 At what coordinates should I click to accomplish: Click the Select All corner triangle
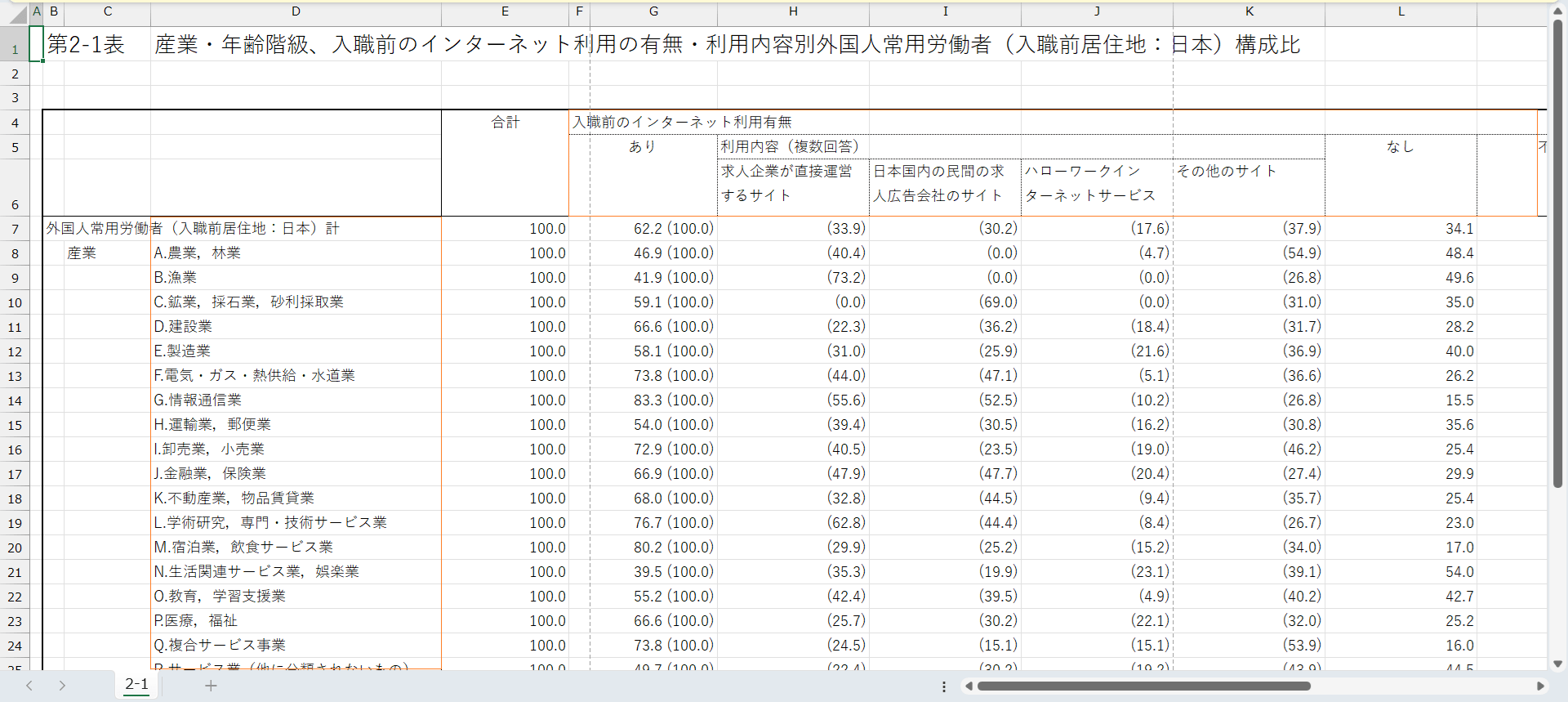16,14
